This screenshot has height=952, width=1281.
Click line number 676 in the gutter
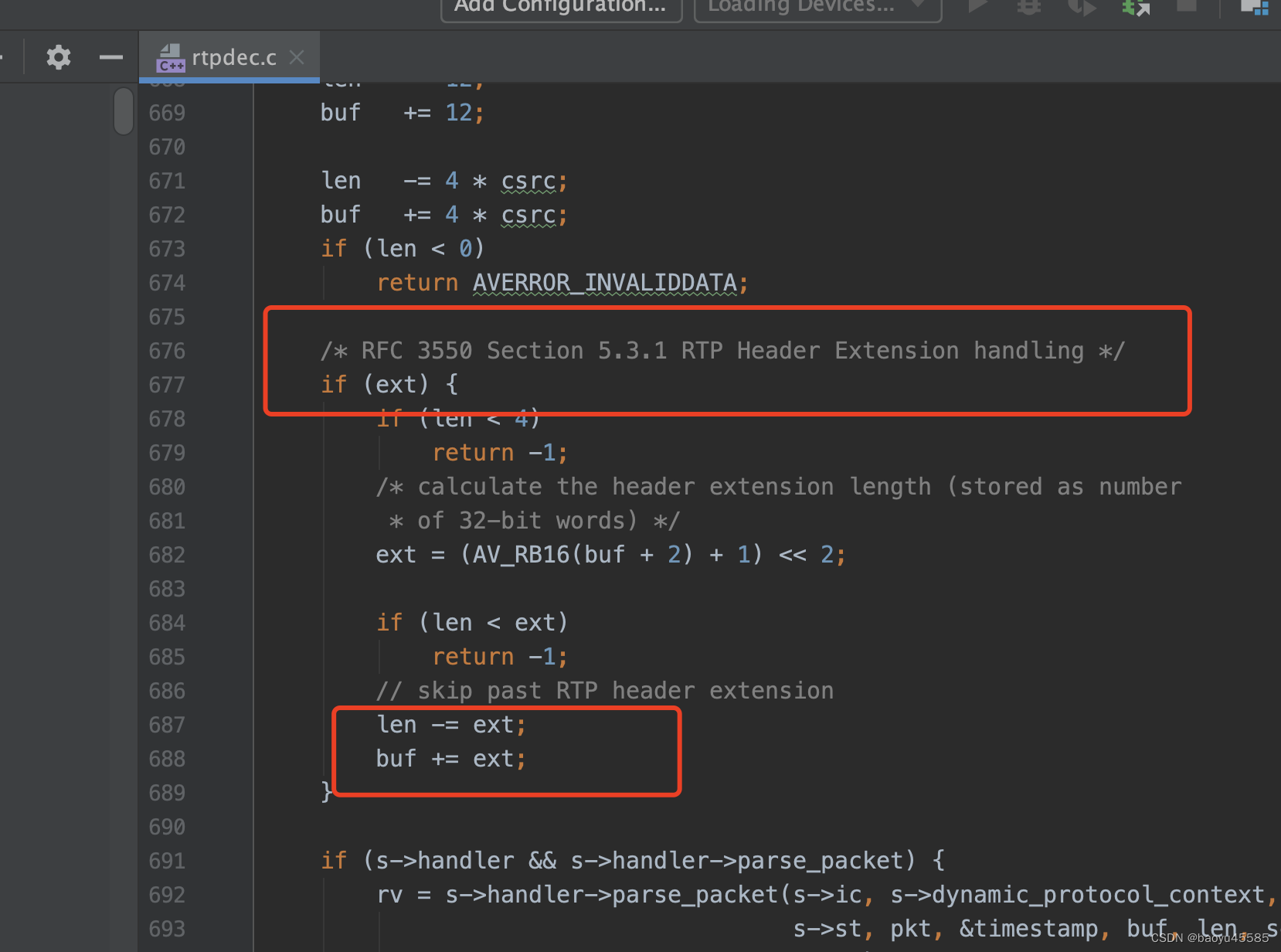167,351
